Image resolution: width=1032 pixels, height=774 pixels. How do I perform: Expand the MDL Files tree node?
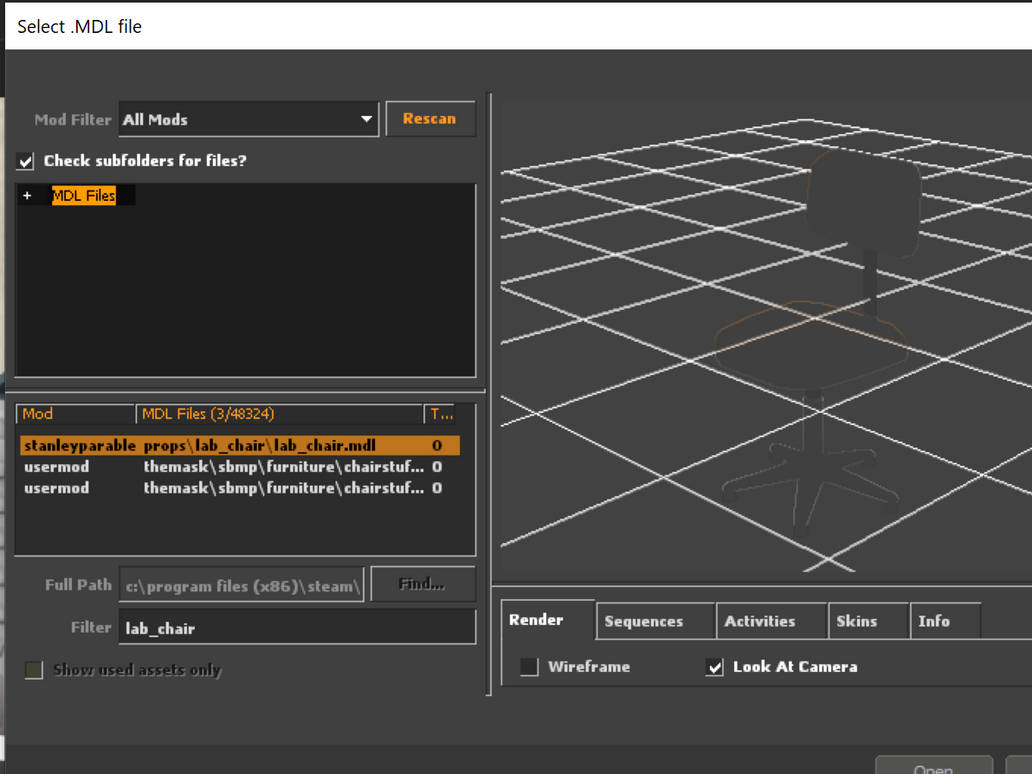(x=27, y=196)
